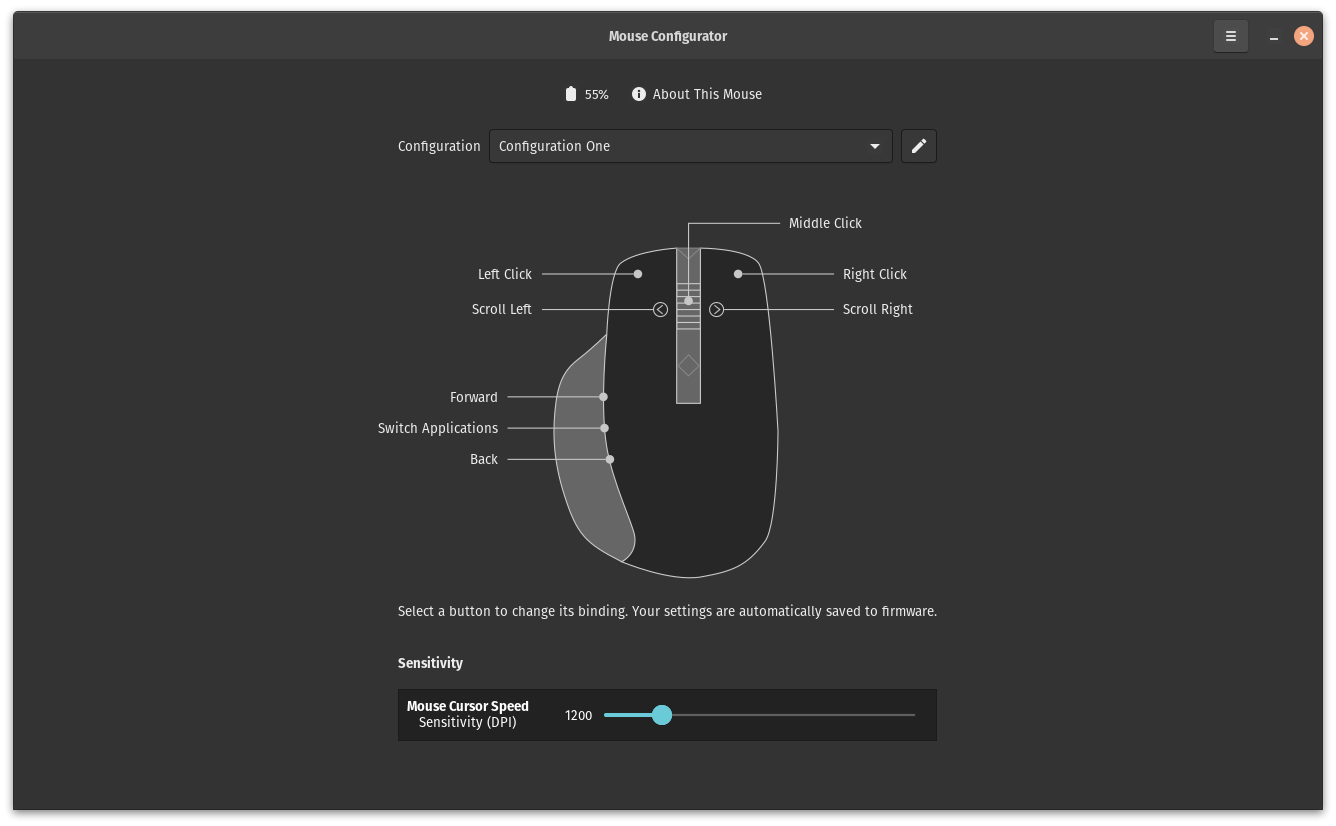Click the battery level icon
The height and width of the screenshot is (826, 1336).
click(x=571, y=94)
